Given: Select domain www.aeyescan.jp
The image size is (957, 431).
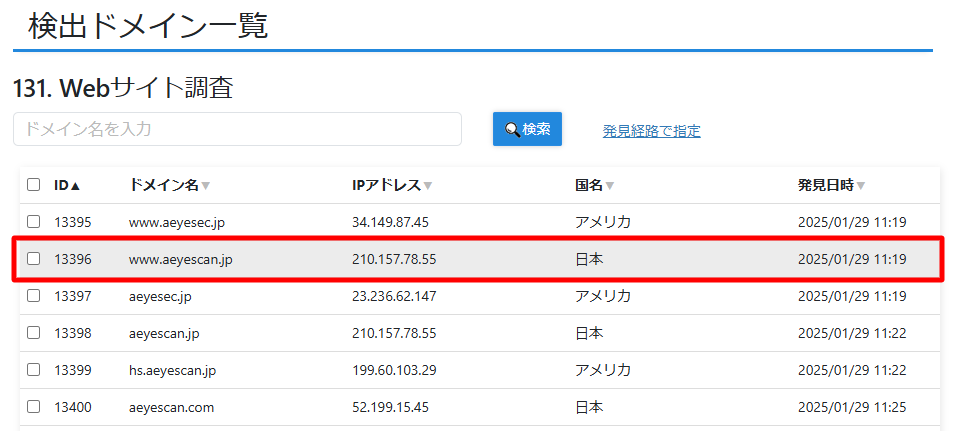Looking at the screenshot, I should pos(181,259).
